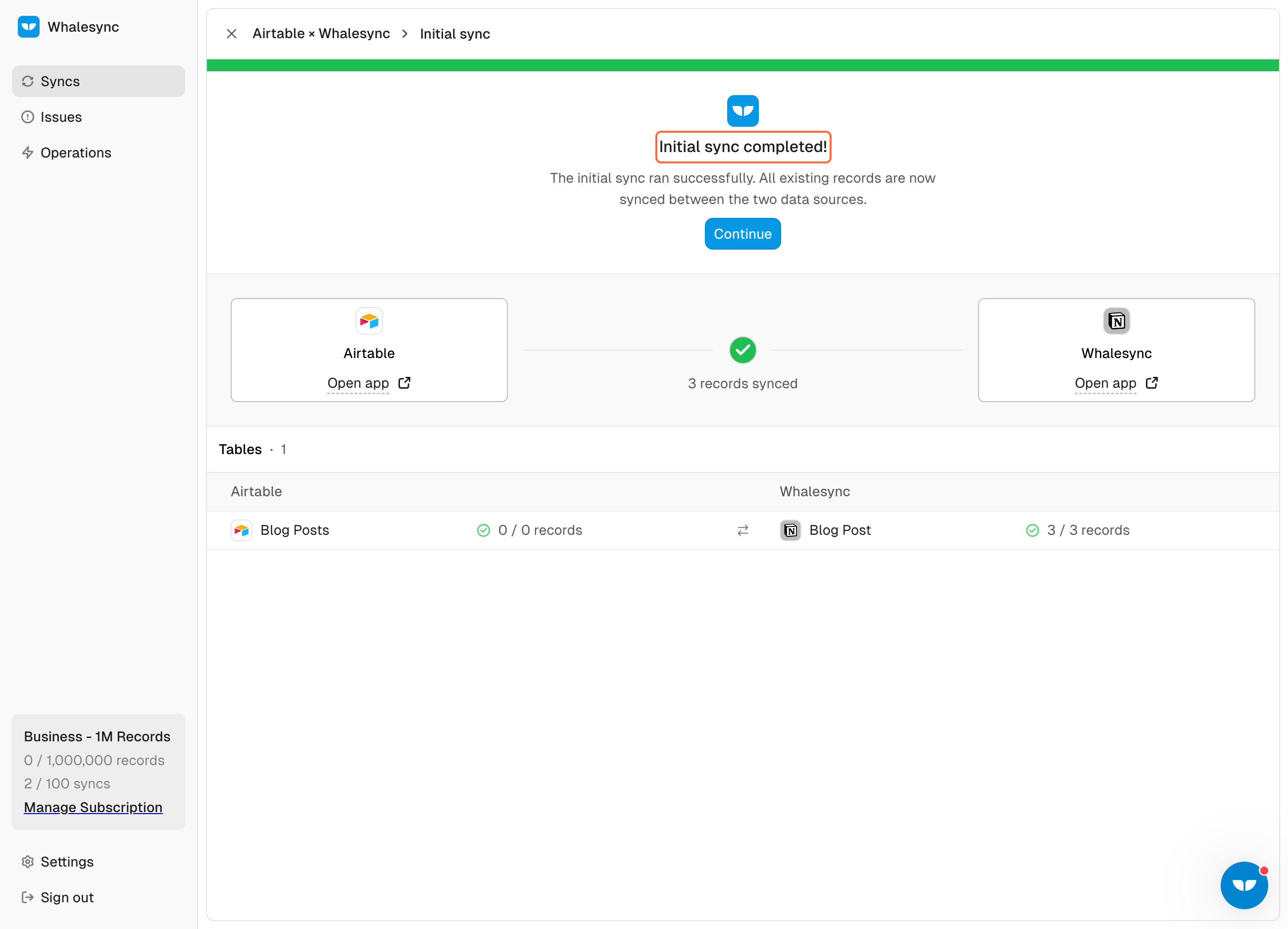Click the Airtable column header

[x=257, y=492]
